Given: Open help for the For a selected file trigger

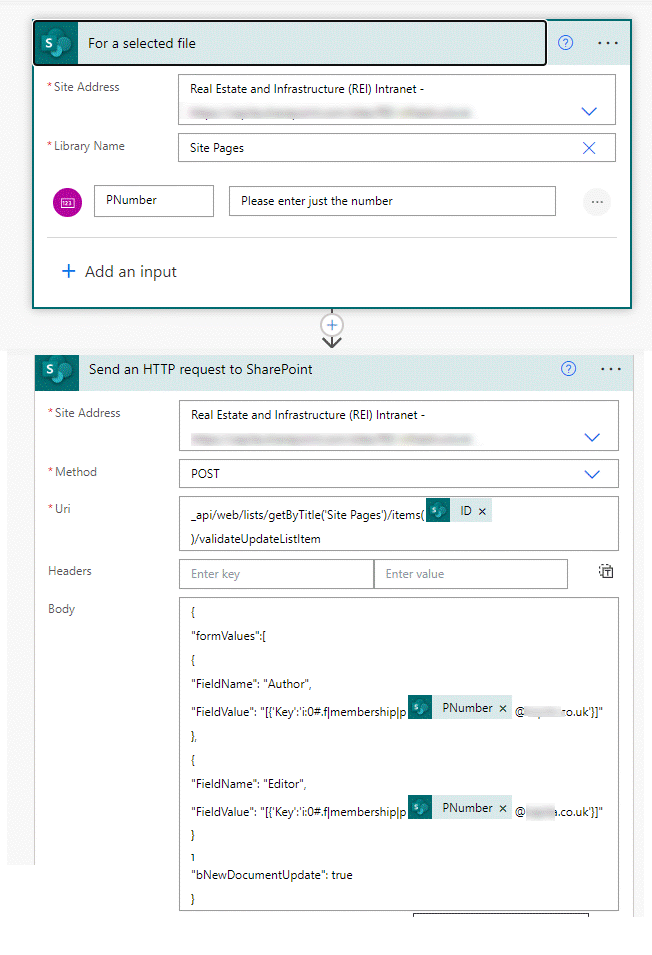Looking at the screenshot, I should click(x=566, y=43).
